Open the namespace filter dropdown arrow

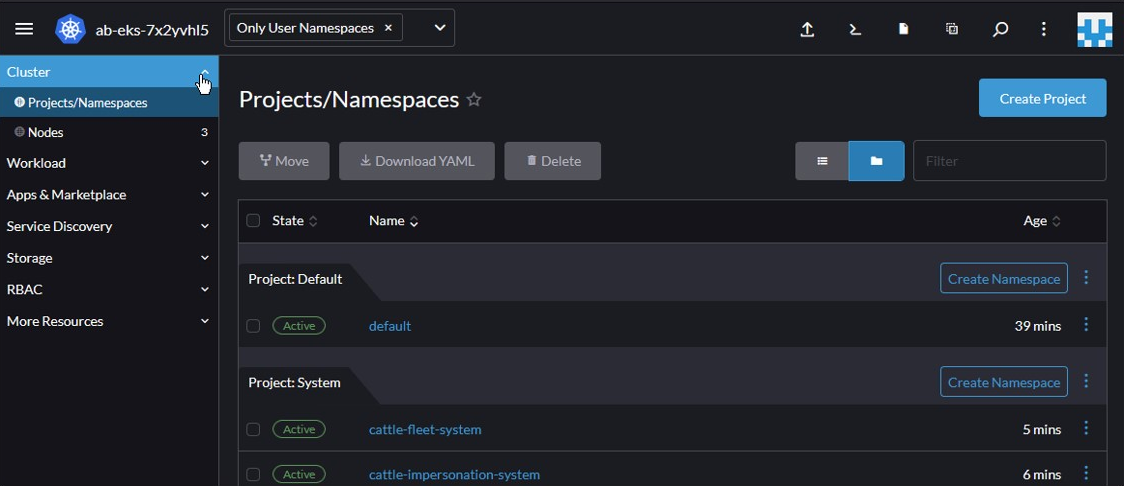[439, 28]
